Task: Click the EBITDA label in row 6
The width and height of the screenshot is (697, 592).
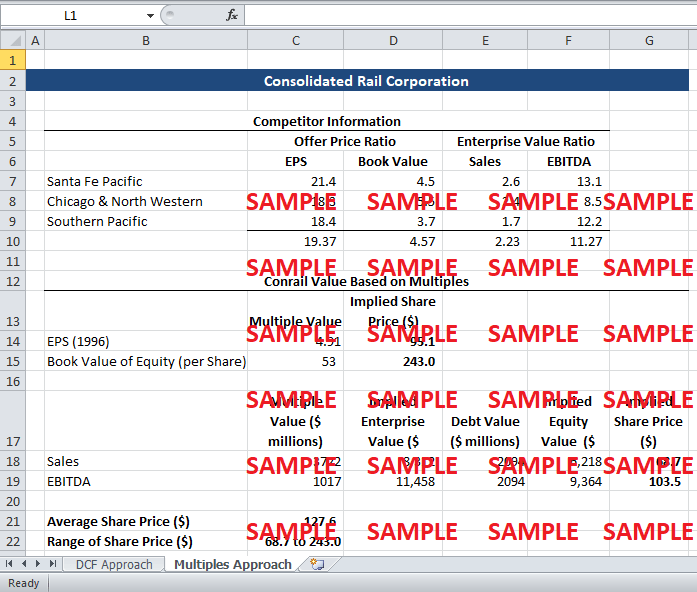Action: [x=569, y=161]
